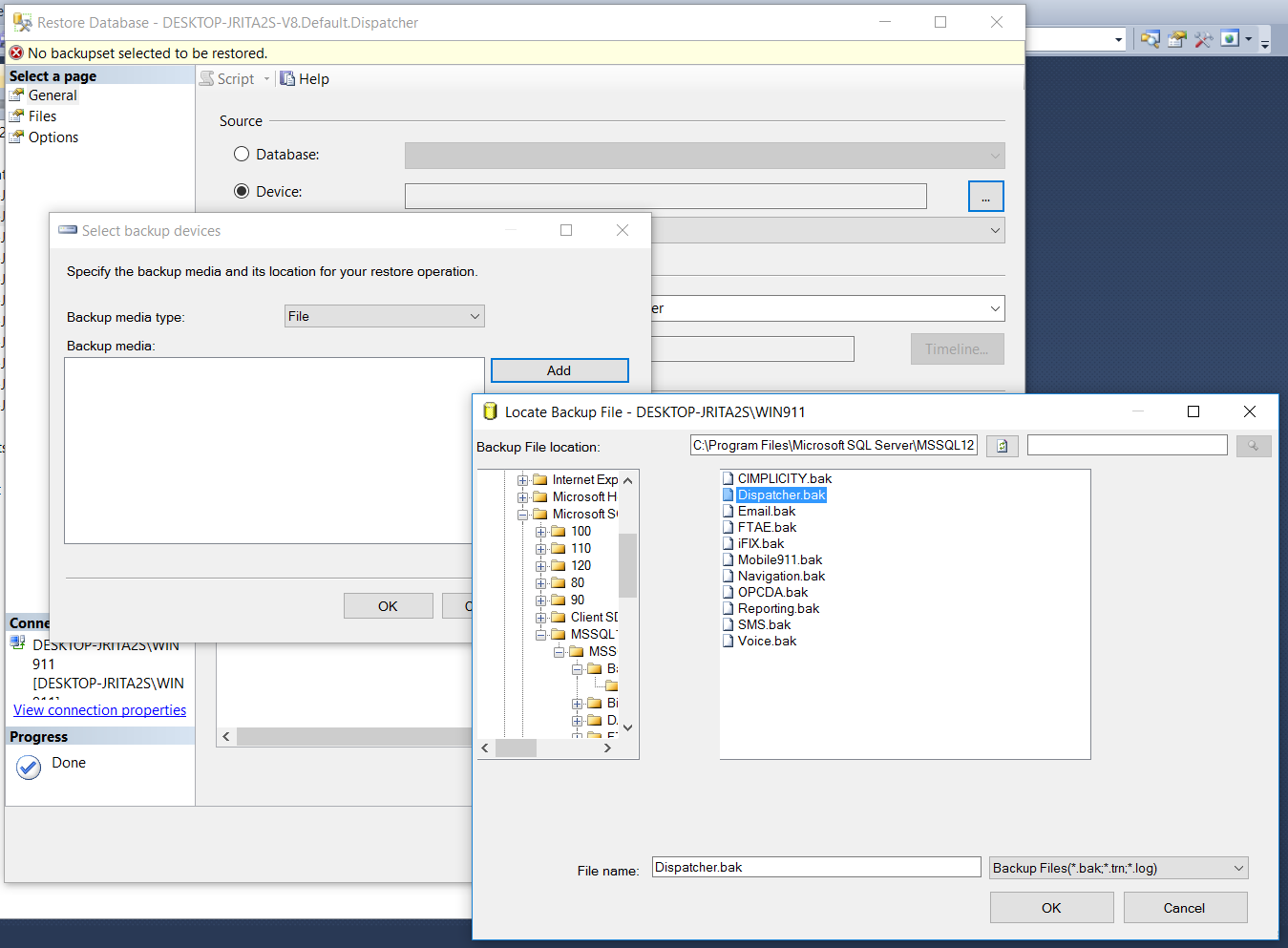Open View connection properties link
The image size is (1288, 948).
coord(100,710)
